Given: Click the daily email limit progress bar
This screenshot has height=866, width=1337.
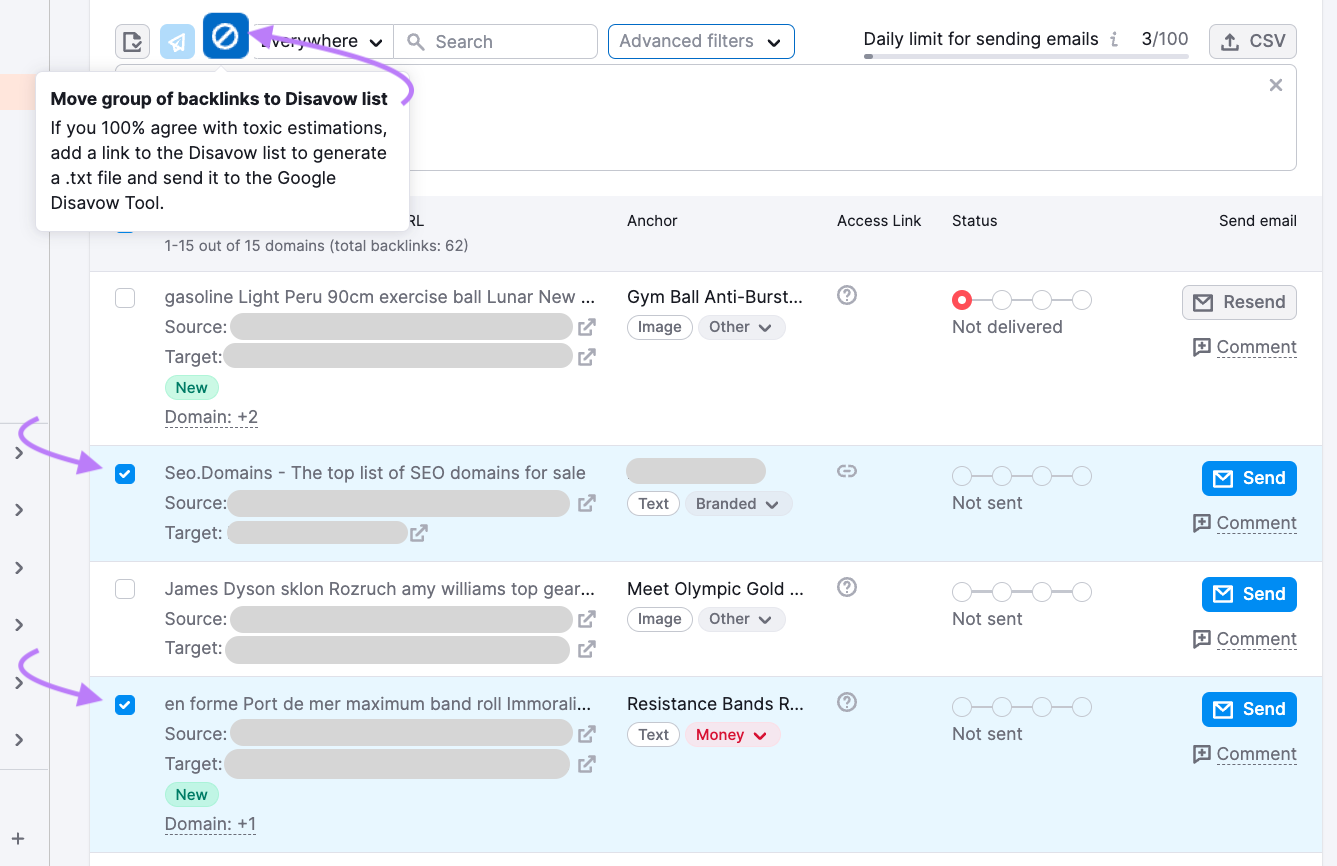Looking at the screenshot, I should (x=1026, y=56).
